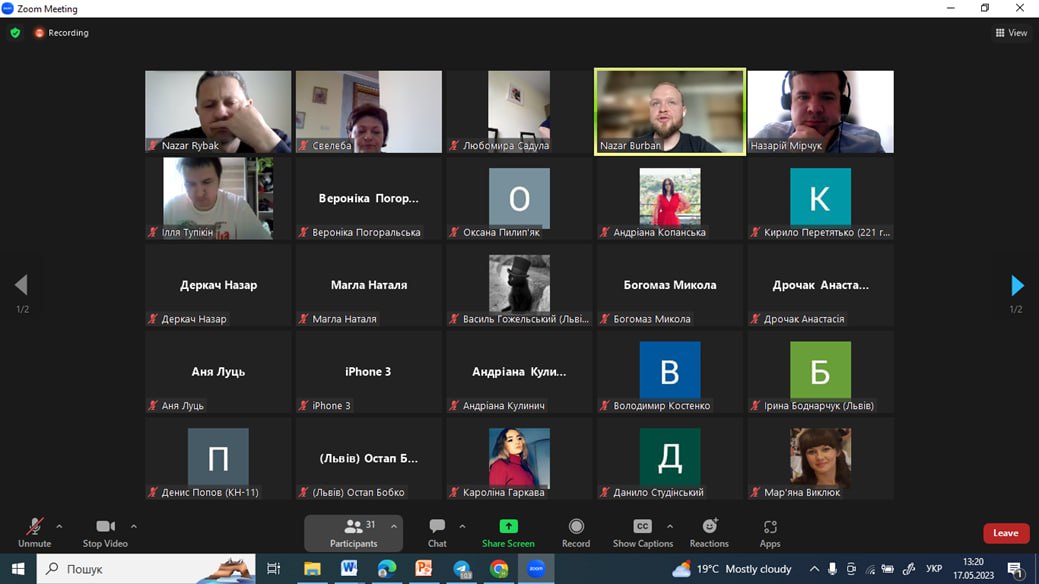Expand audio options arrow beside Unmute
This screenshot has width=1039, height=584.
click(x=59, y=526)
